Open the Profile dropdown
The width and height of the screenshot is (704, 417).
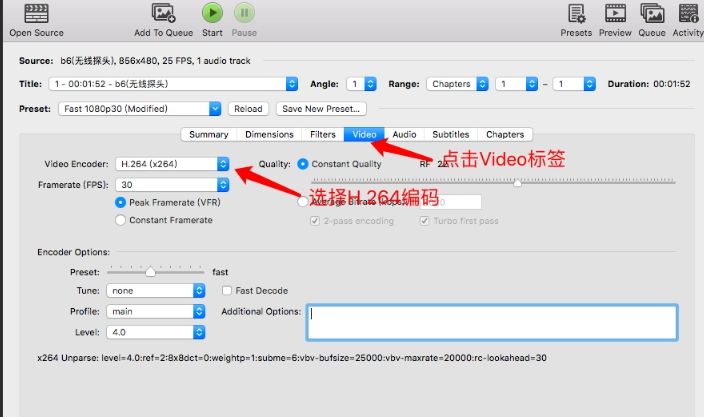click(x=156, y=311)
